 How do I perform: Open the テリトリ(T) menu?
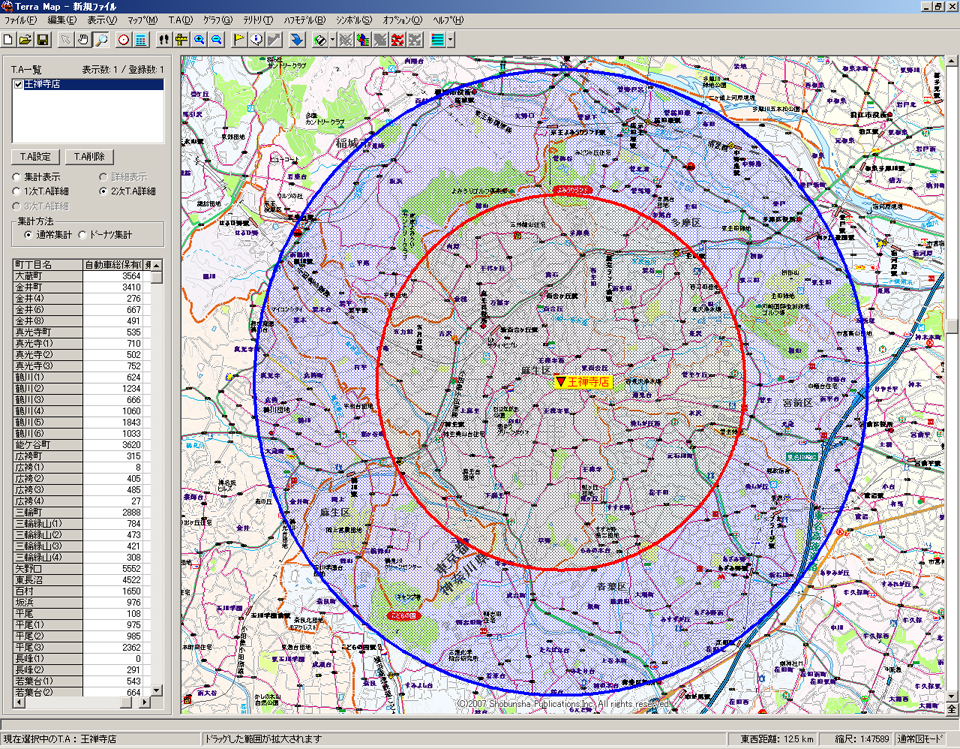[258, 20]
